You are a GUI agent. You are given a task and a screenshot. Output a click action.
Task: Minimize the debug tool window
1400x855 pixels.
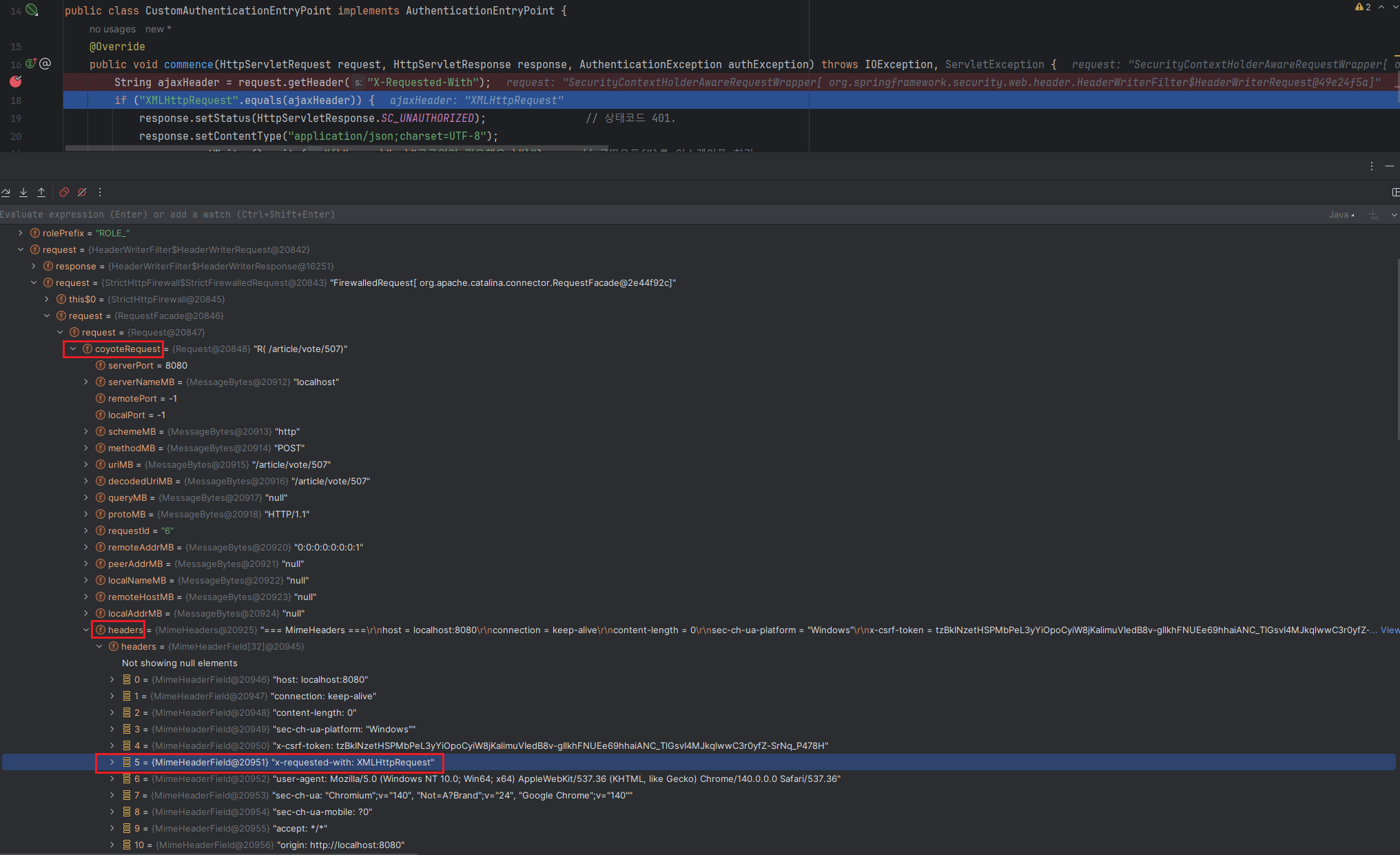[1390, 166]
